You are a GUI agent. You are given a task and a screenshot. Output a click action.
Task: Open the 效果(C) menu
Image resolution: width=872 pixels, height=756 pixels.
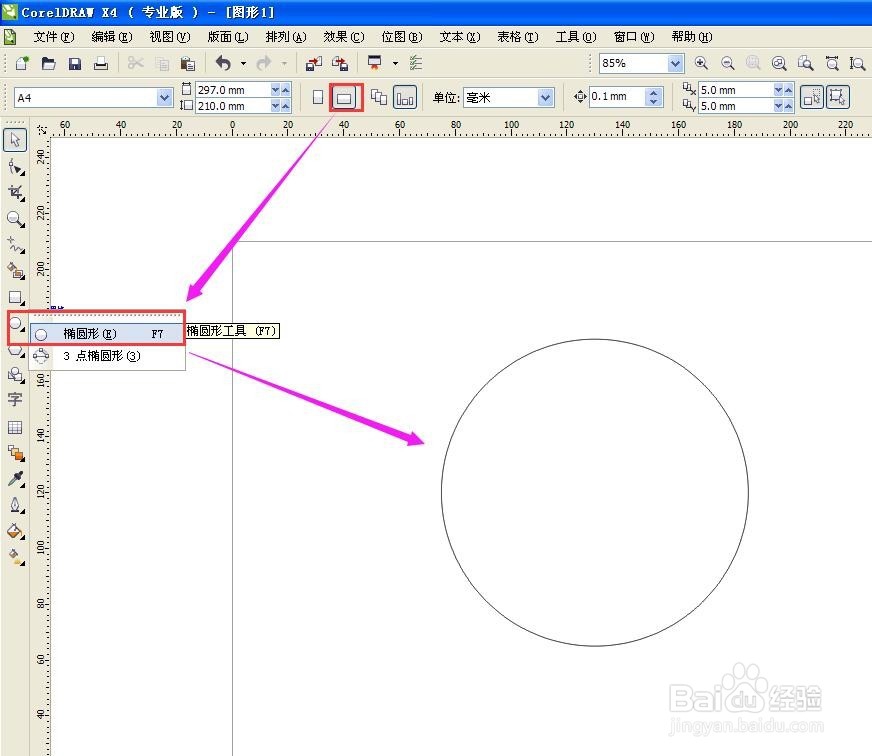pos(344,37)
